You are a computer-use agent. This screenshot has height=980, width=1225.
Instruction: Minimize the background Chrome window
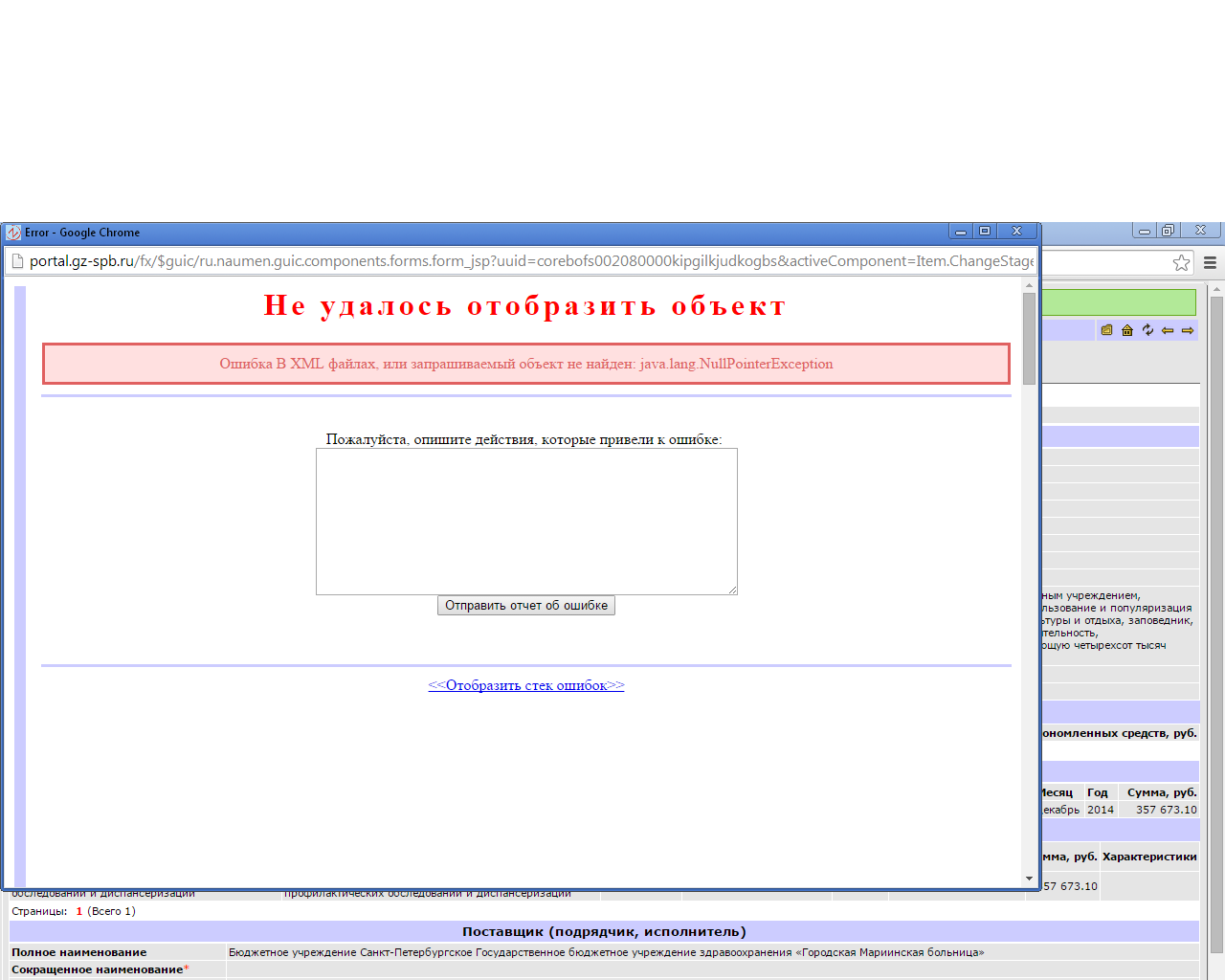1145,231
